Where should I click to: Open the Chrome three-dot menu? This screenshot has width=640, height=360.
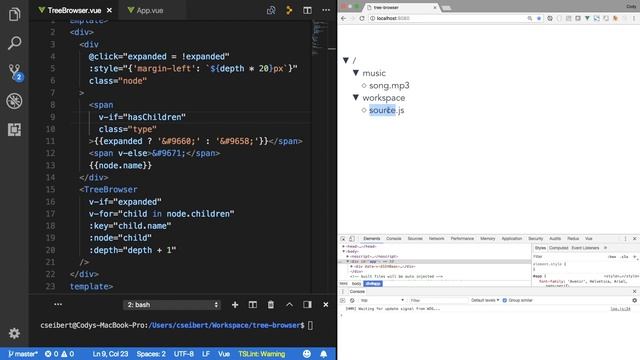coord(634,18)
